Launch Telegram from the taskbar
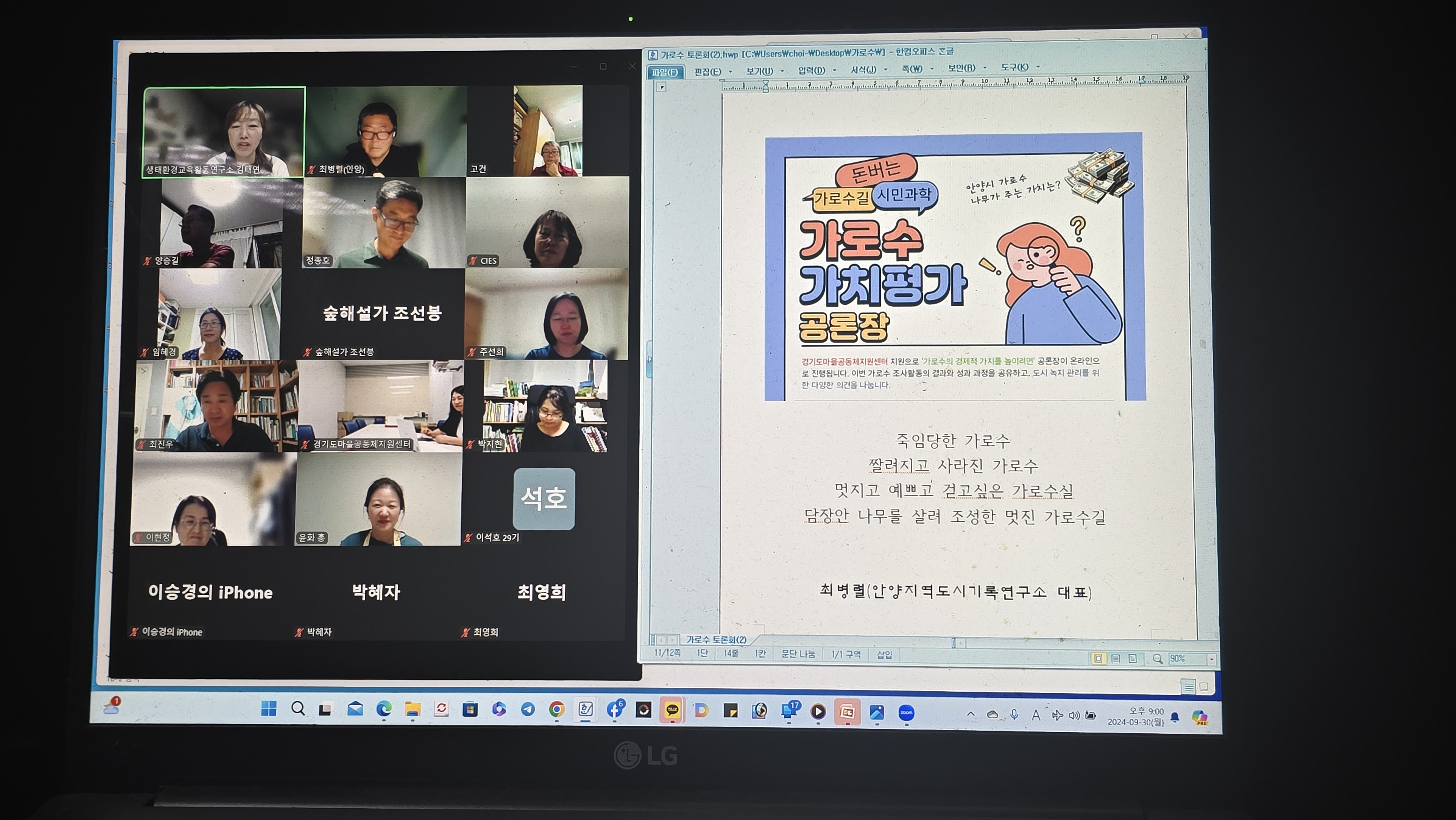Image resolution: width=1456 pixels, height=820 pixels. (527, 710)
